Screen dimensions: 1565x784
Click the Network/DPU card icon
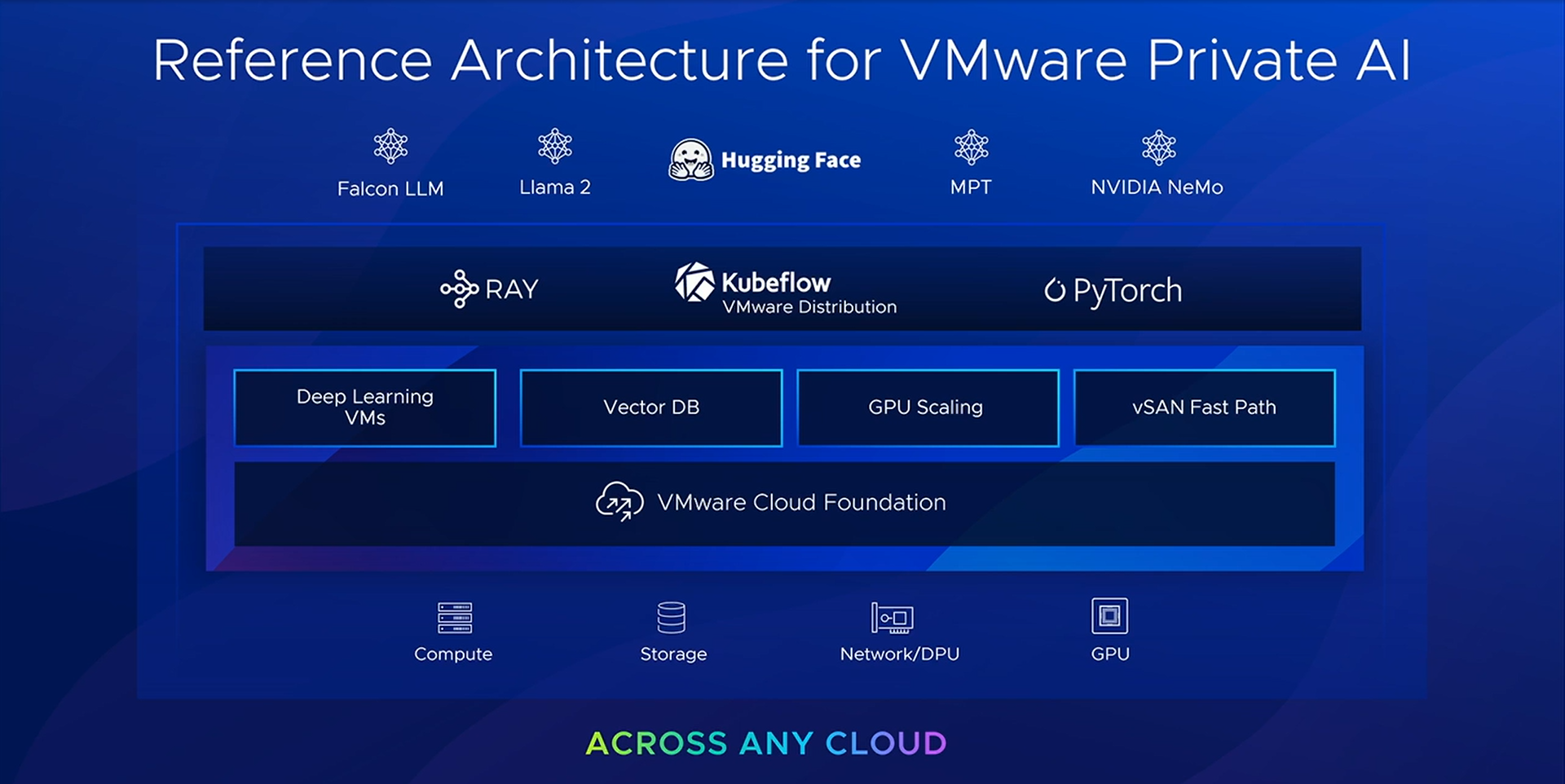(893, 618)
